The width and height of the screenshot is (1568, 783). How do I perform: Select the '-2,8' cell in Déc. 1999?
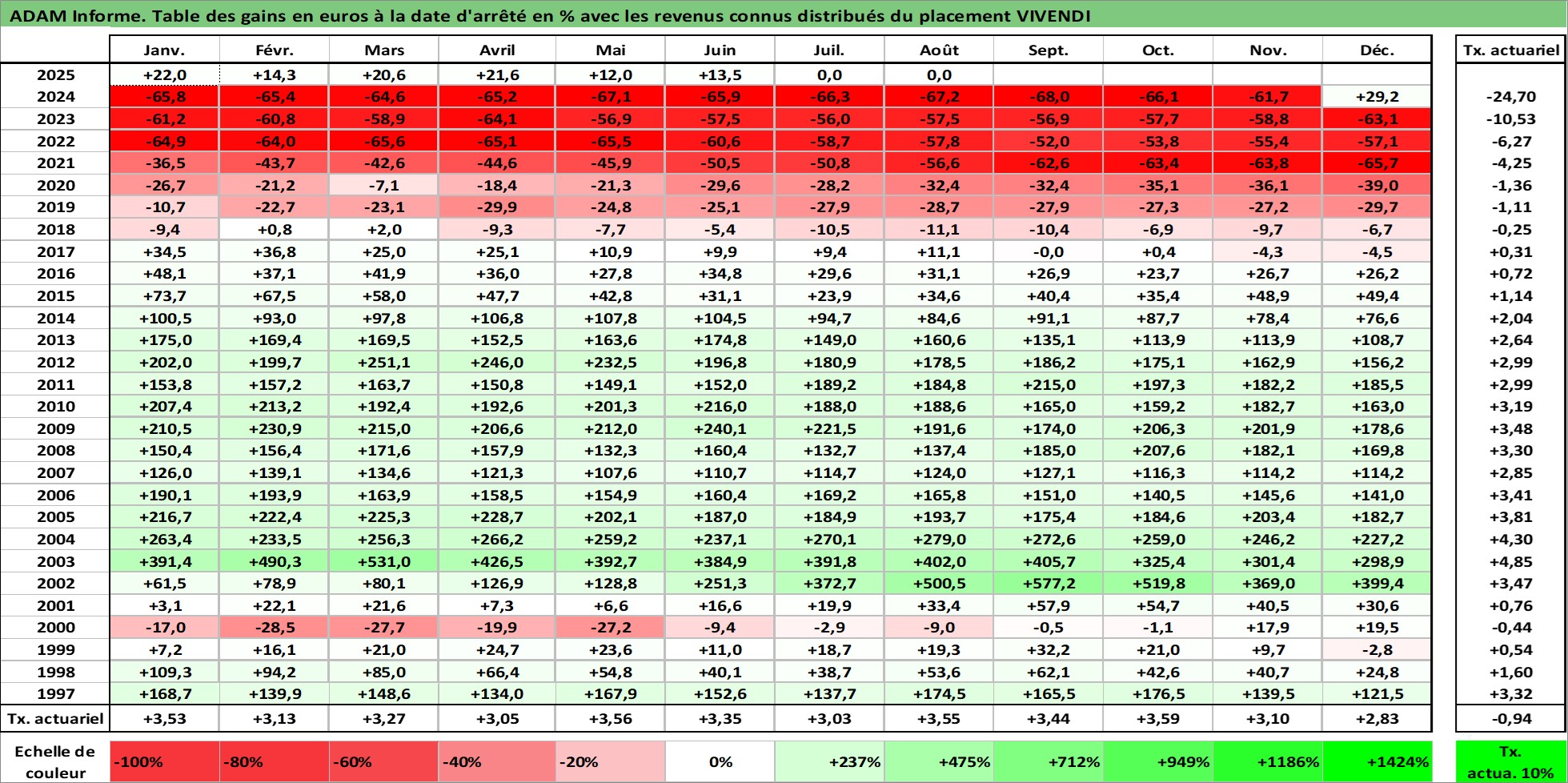[1377, 650]
